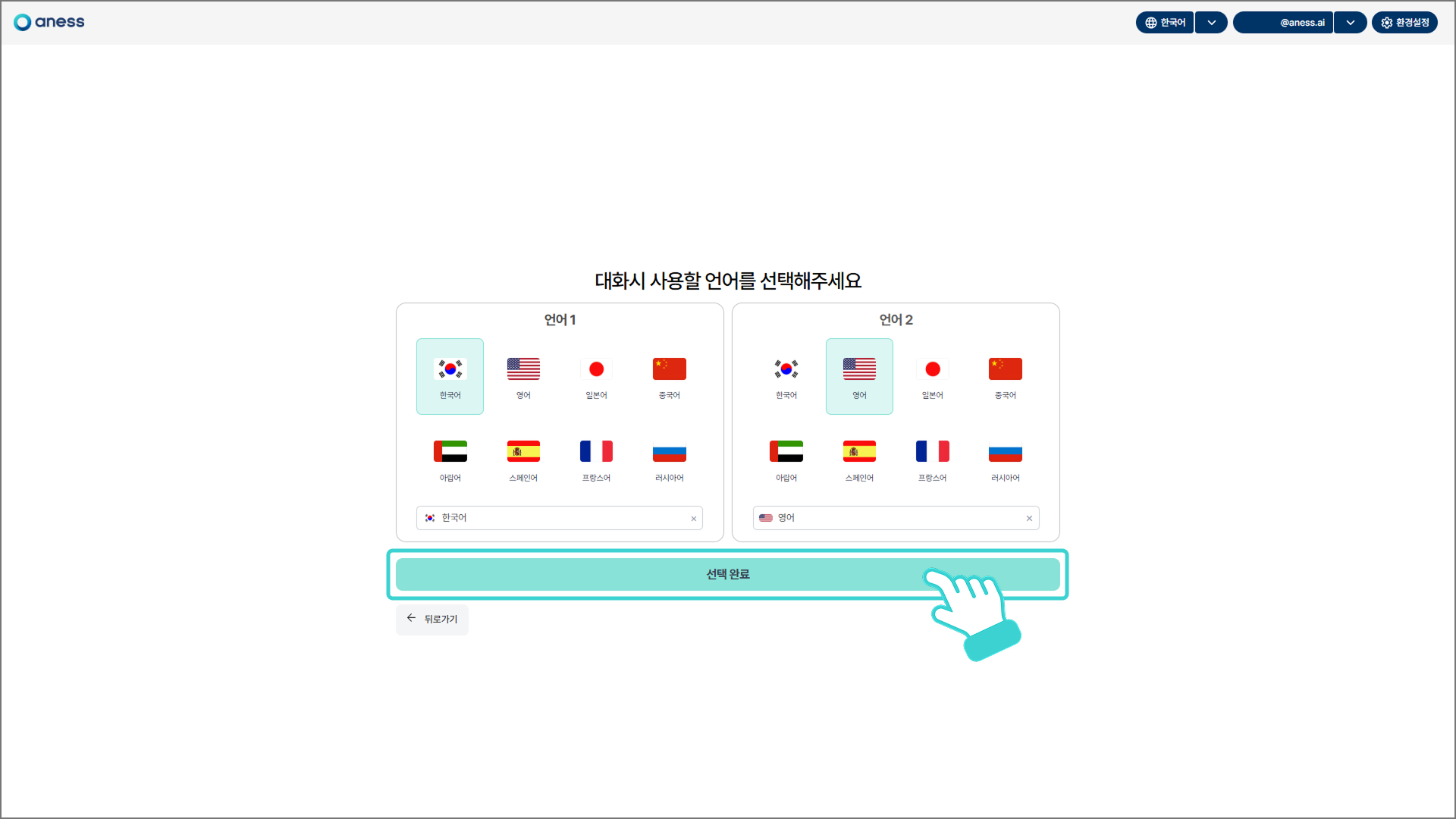Toggle selected English option in Language 2

point(859,376)
